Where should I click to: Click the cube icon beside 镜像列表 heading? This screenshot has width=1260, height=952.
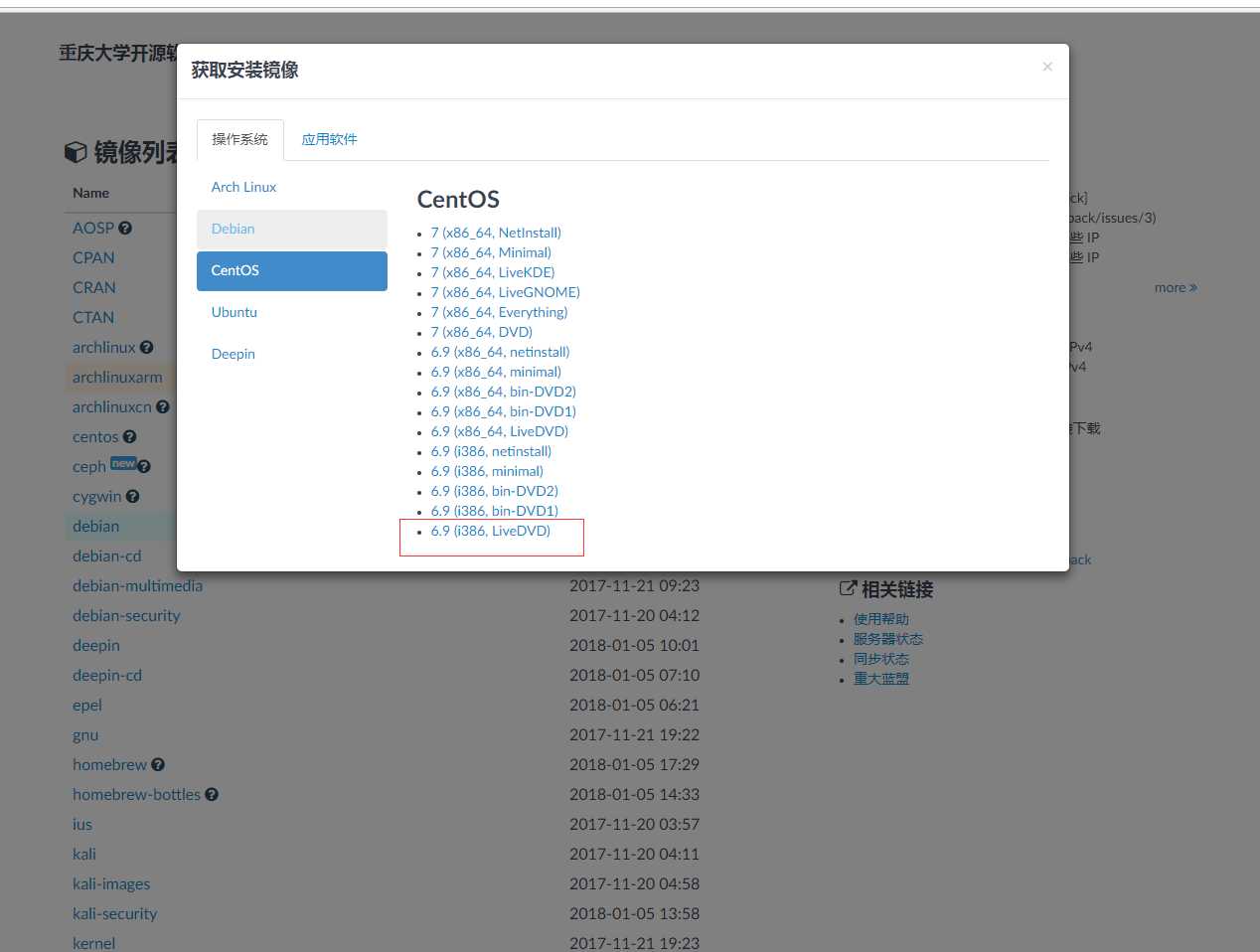pos(76,152)
